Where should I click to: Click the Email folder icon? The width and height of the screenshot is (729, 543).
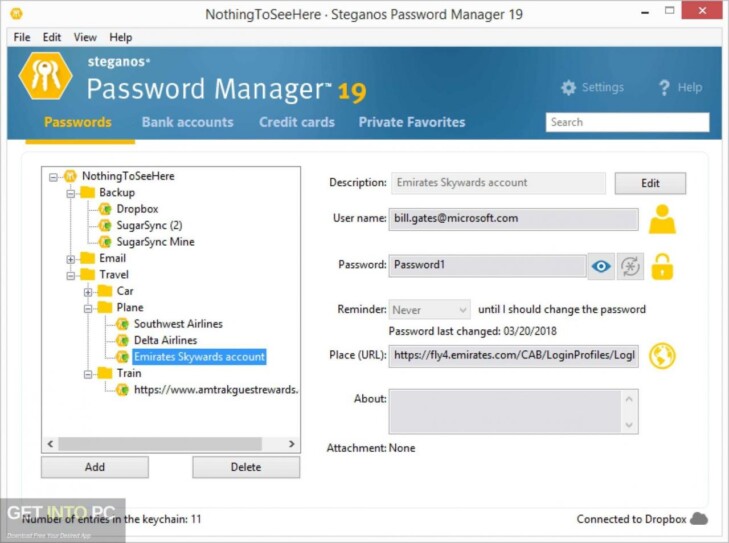pyautogui.click(x=87, y=258)
